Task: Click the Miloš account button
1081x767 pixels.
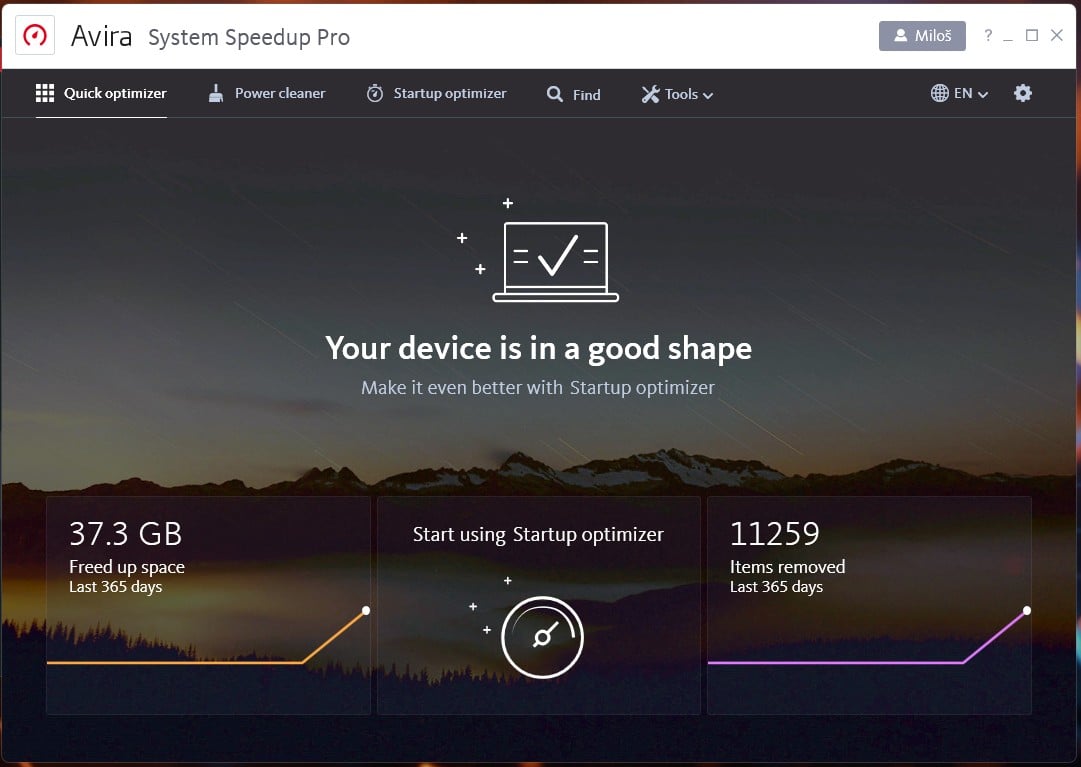Action: point(922,36)
